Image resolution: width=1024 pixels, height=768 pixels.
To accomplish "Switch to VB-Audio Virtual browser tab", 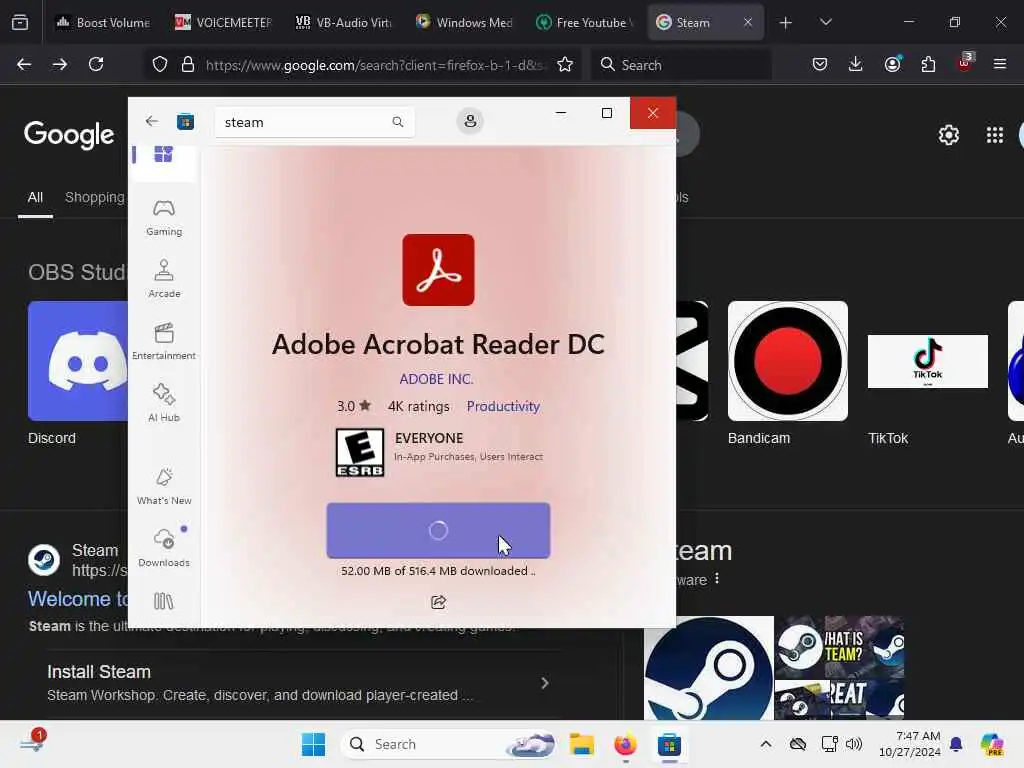I will 343,22.
